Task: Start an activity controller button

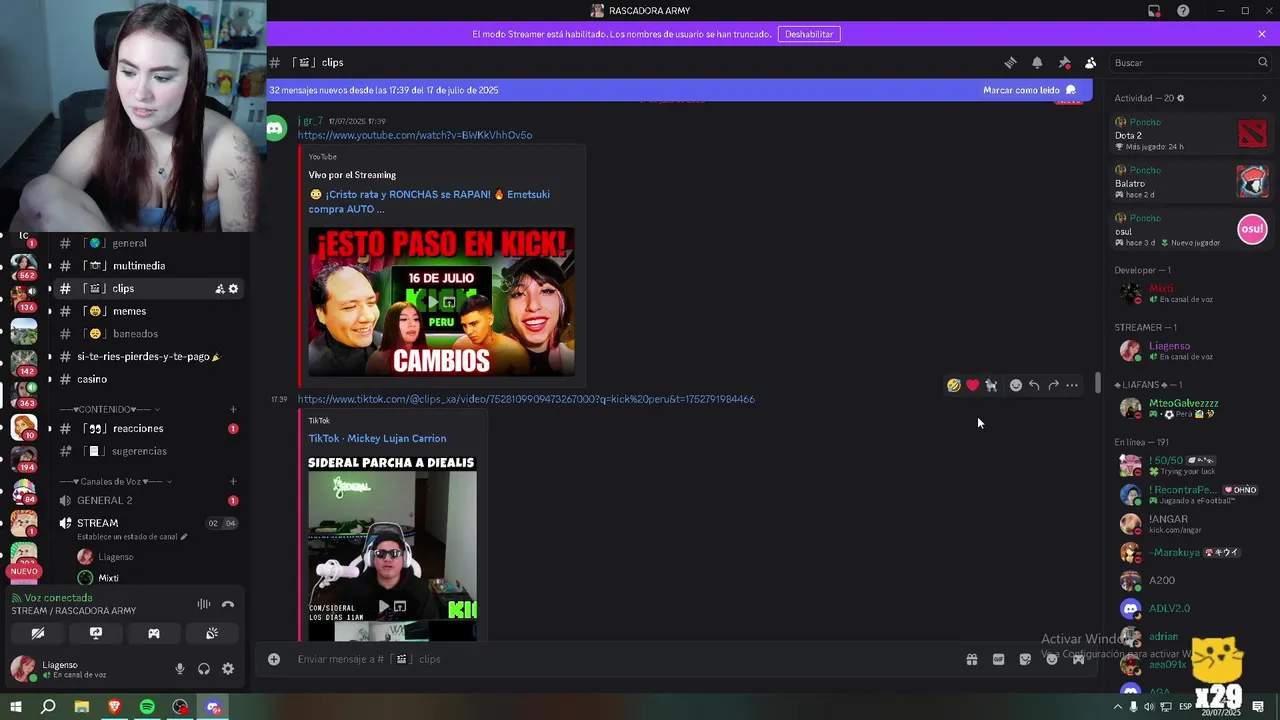Action: pos(154,633)
